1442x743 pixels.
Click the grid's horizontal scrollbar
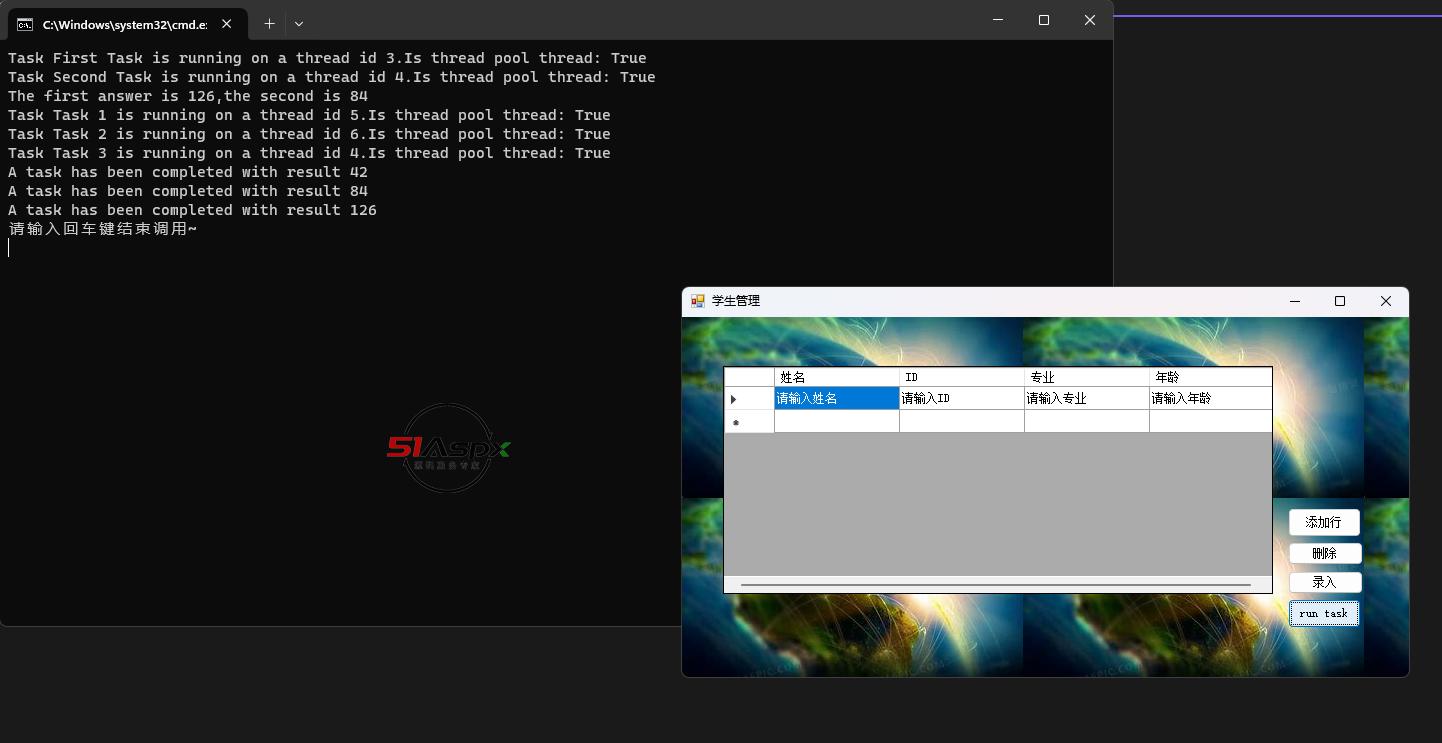pos(996,584)
